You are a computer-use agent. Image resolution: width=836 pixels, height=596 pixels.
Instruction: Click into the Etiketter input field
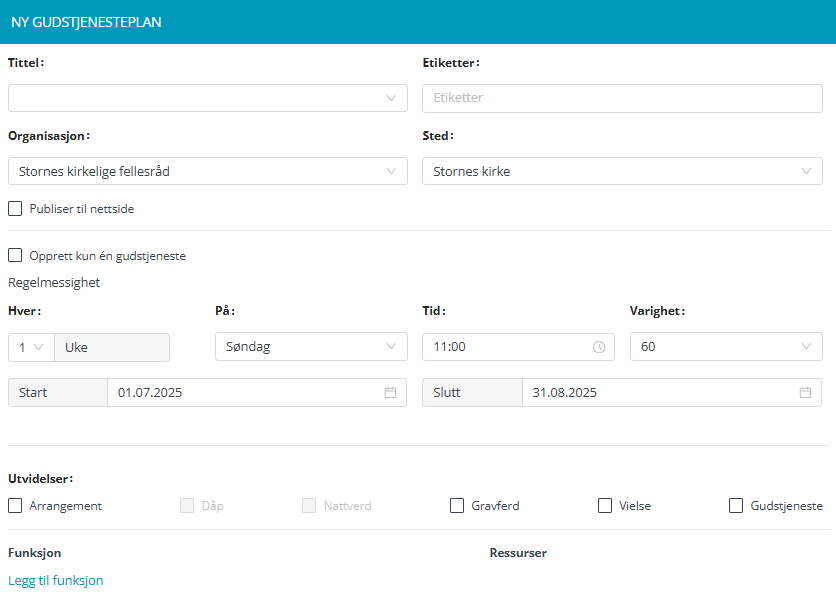pos(621,98)
